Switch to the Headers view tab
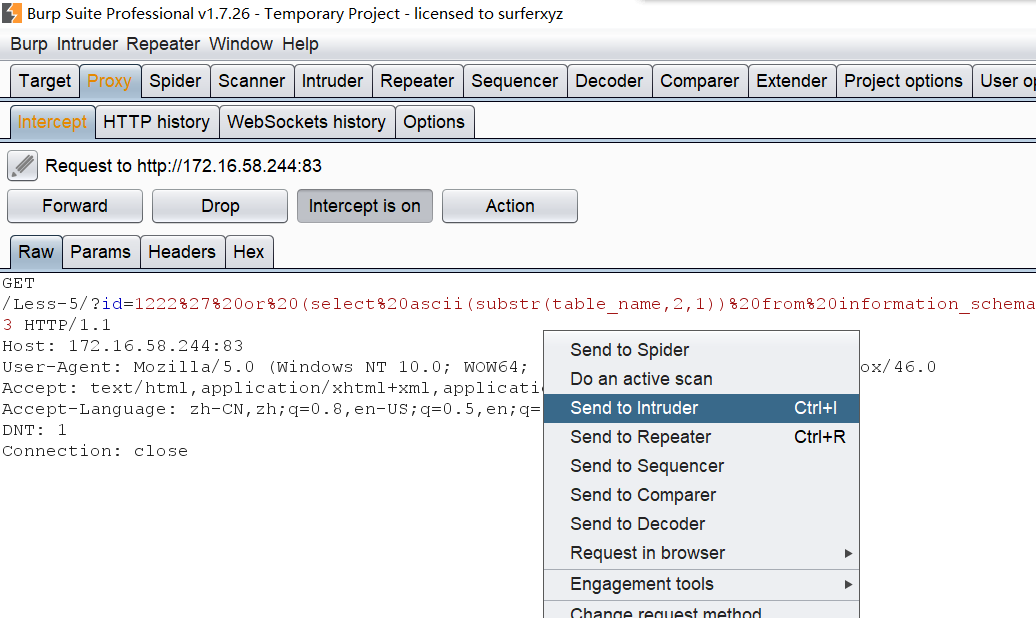 pyautogui.click(x=182, y=252)
